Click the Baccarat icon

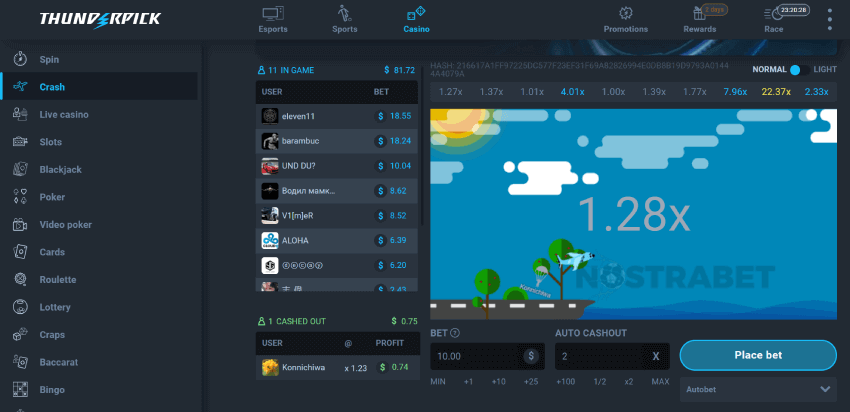point(20,362)
